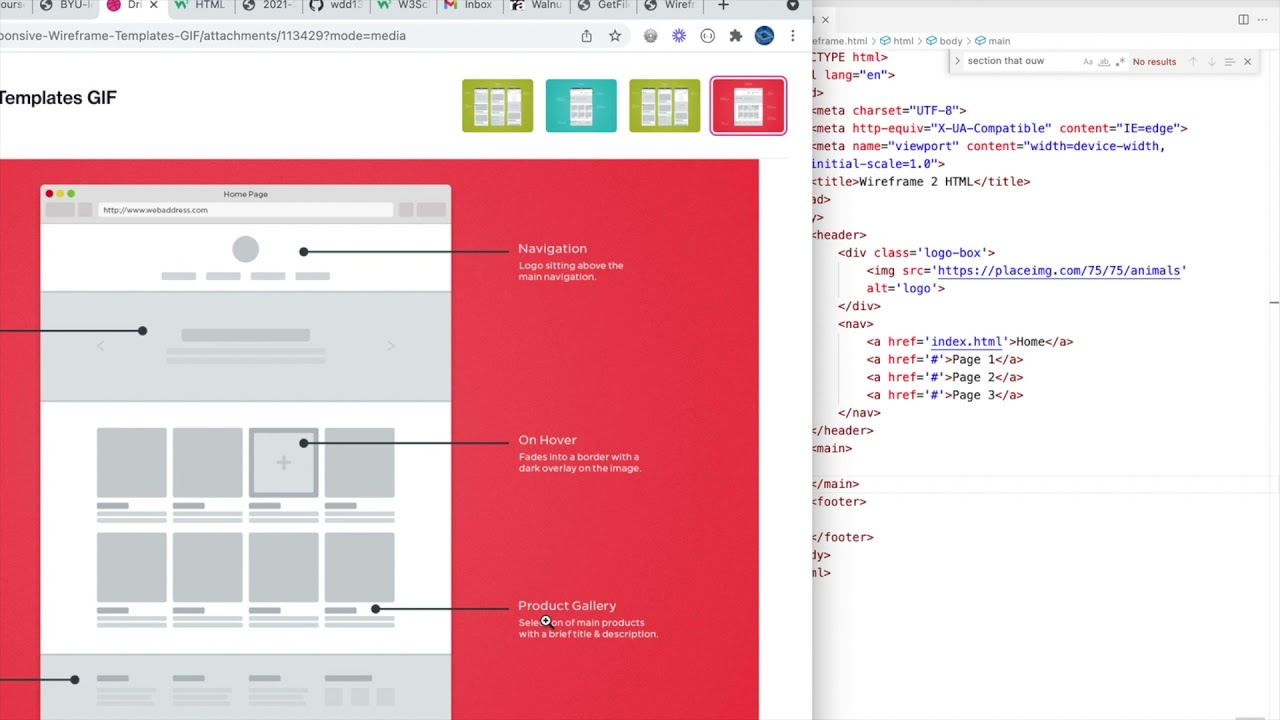This screenshot has height=720, width=1280.
Task: Click the gray round extension icon
Action: point(651,36)
